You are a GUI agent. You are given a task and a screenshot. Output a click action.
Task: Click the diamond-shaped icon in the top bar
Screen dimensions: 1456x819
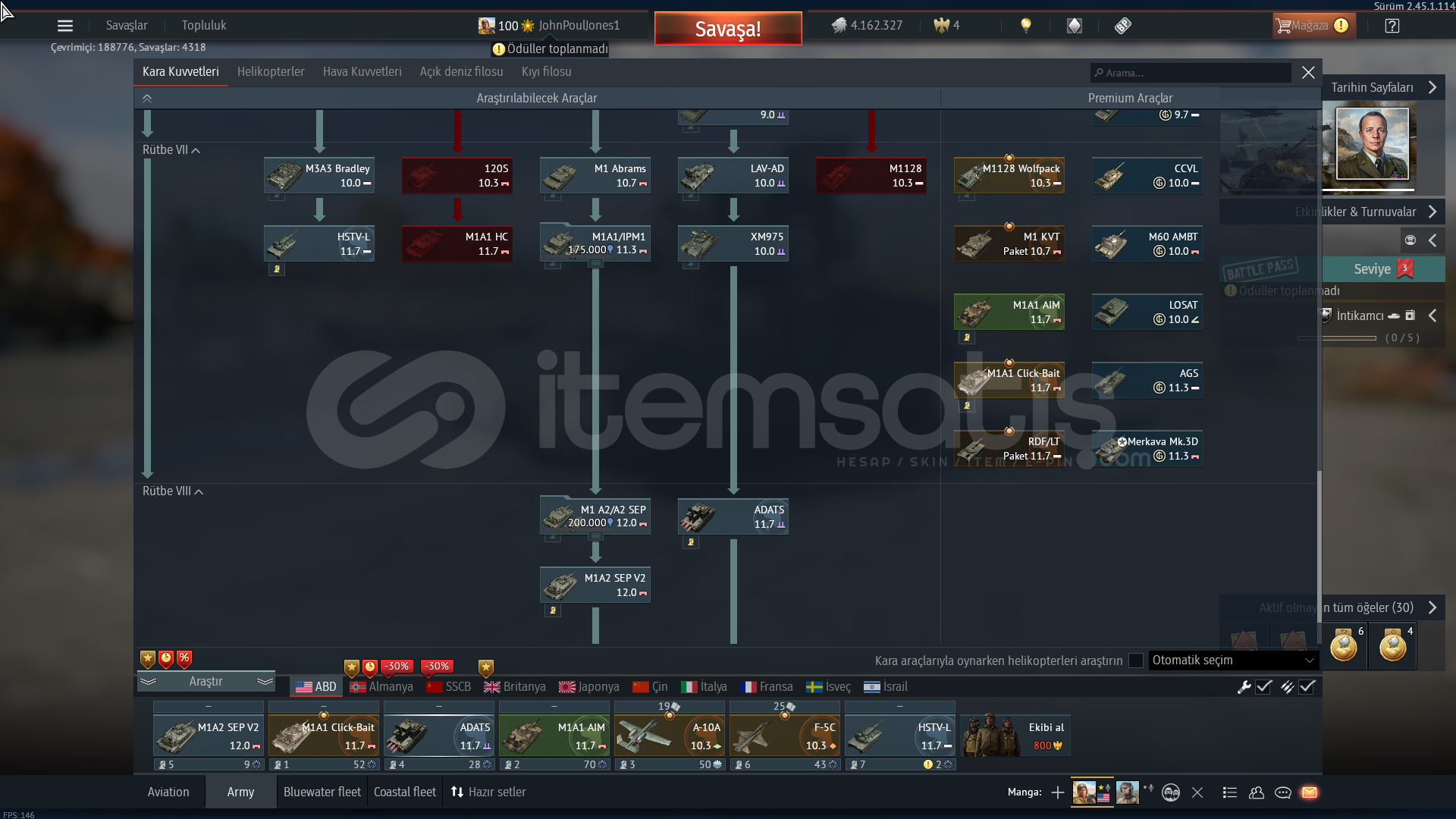click(1075, 26)
